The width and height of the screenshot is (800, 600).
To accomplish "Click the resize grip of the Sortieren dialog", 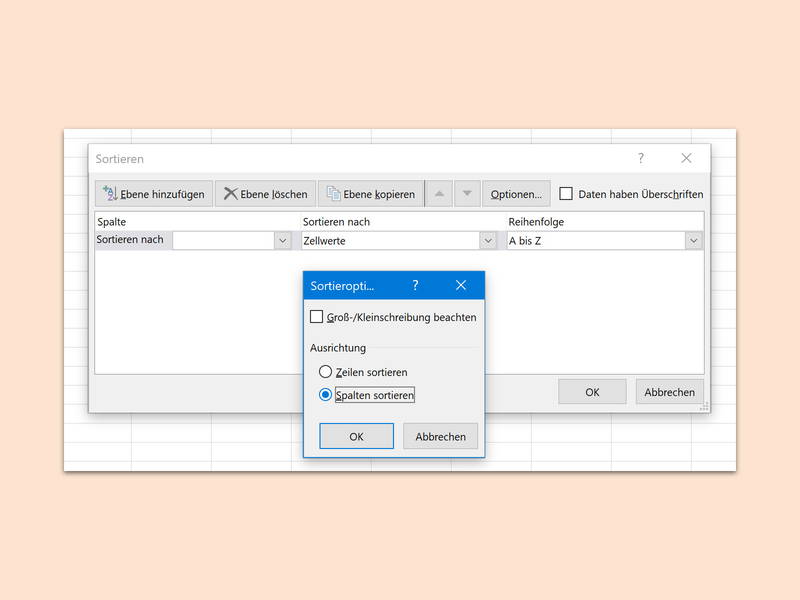I will (704, 406).
